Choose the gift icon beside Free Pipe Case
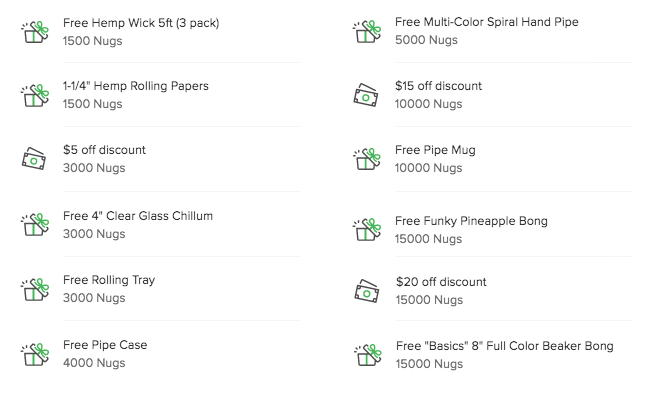 (x=35, y=354)
